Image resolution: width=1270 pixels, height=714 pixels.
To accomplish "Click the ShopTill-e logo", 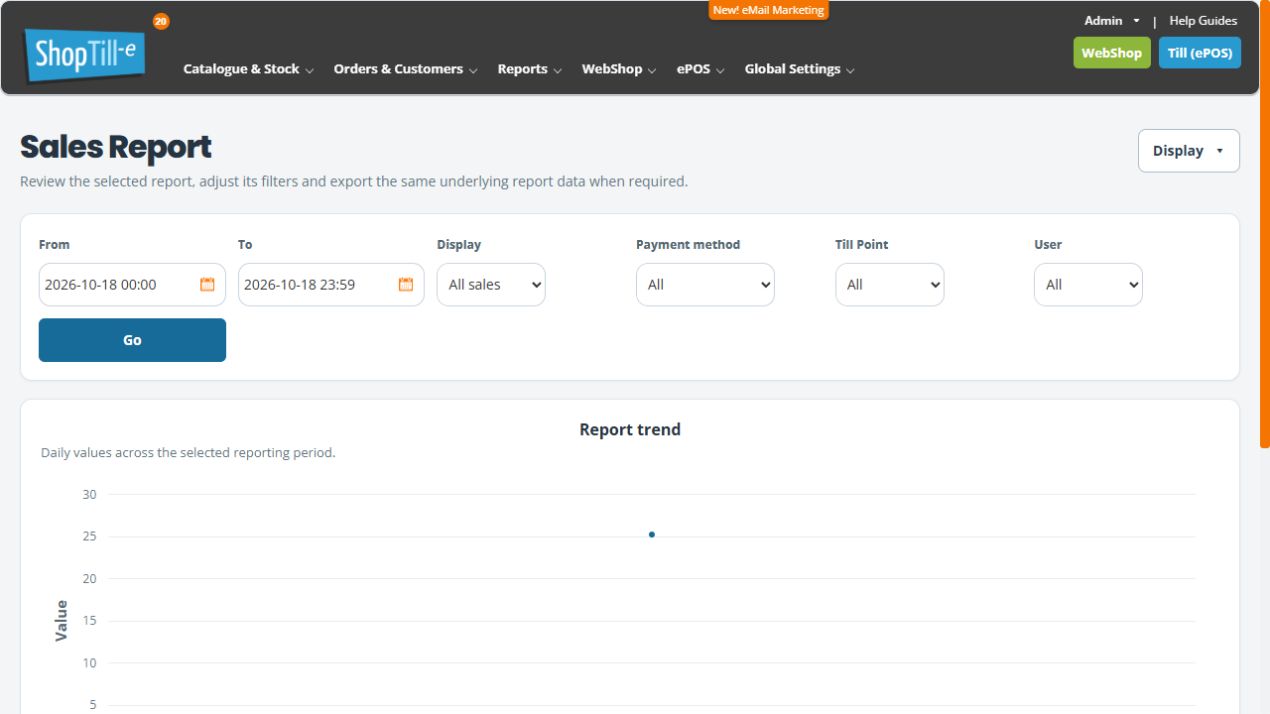I will tap(85, 54).
